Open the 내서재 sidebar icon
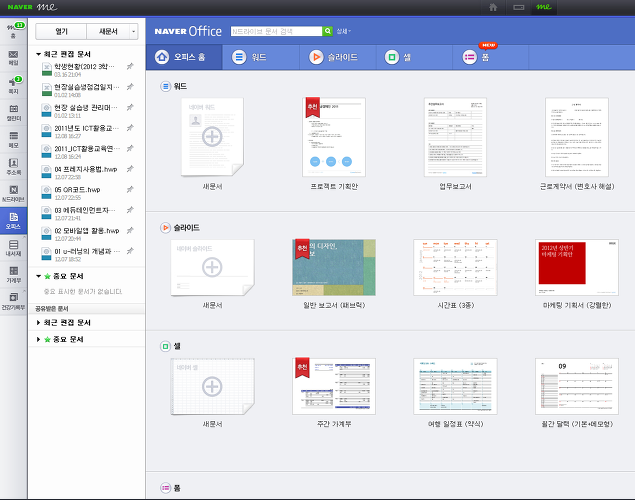Viewport: 635px width, 500px height. point(13,248)
